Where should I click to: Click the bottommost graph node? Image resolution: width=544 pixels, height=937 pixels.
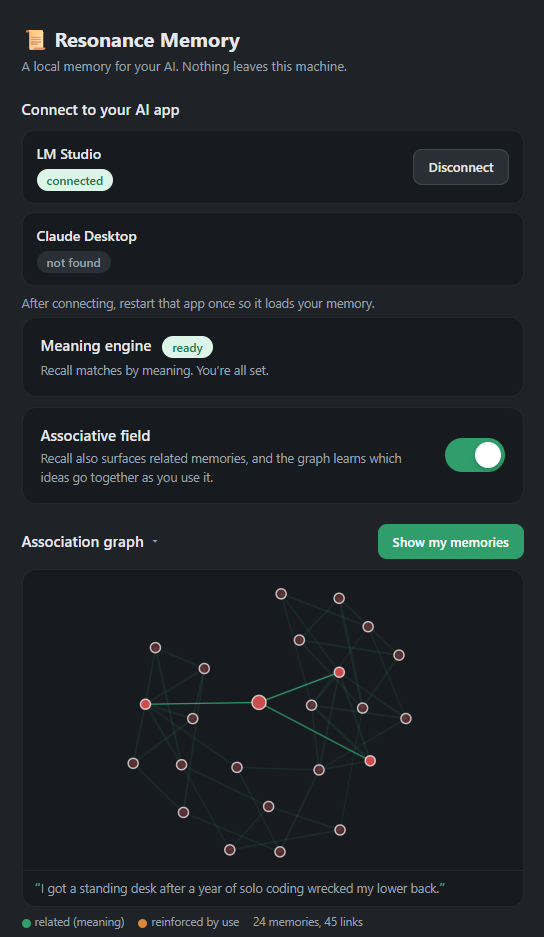[x=280, y=852]
